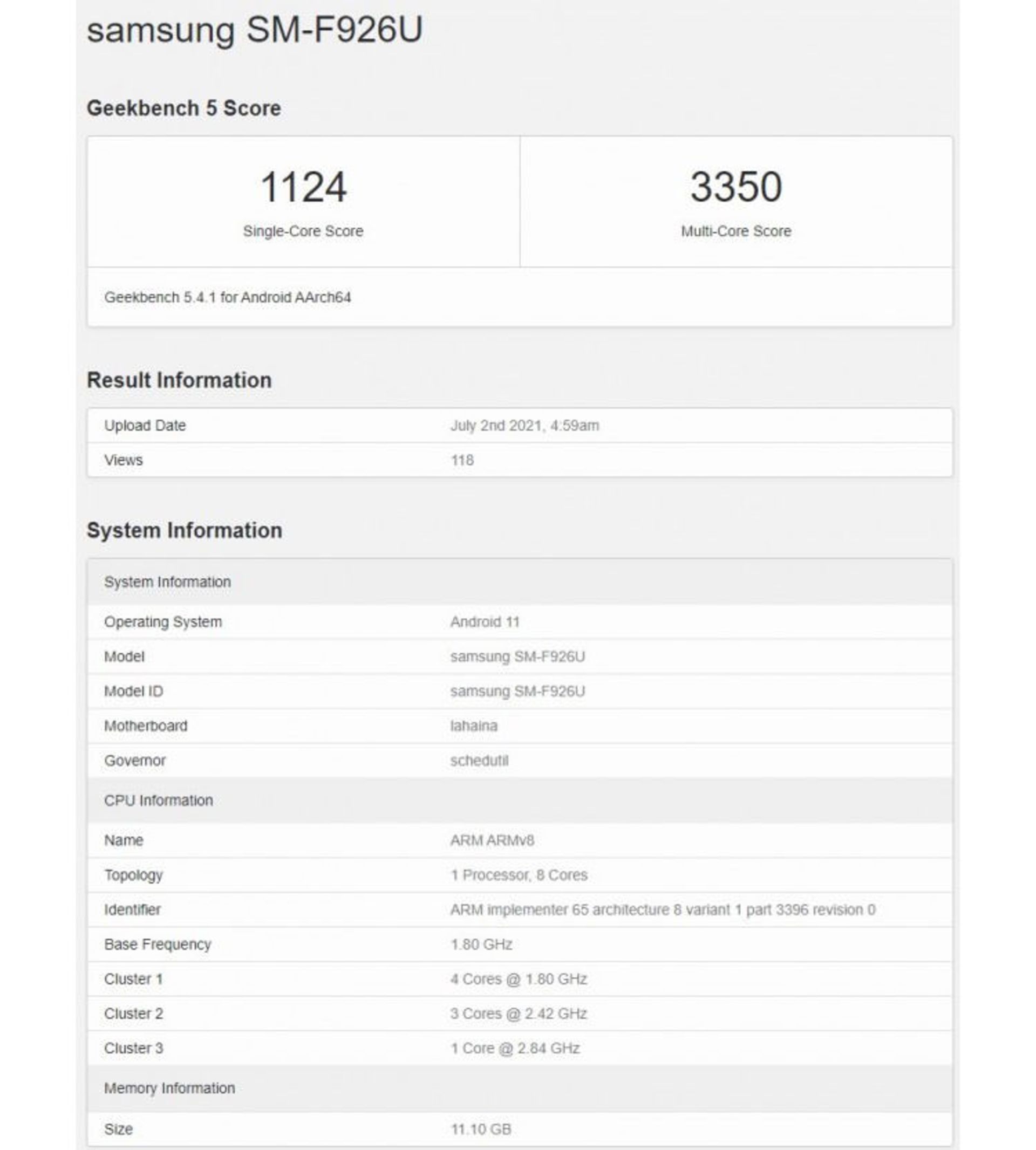
Task: Click the July 2nd 2021 upload date
Action: (524, 426)
